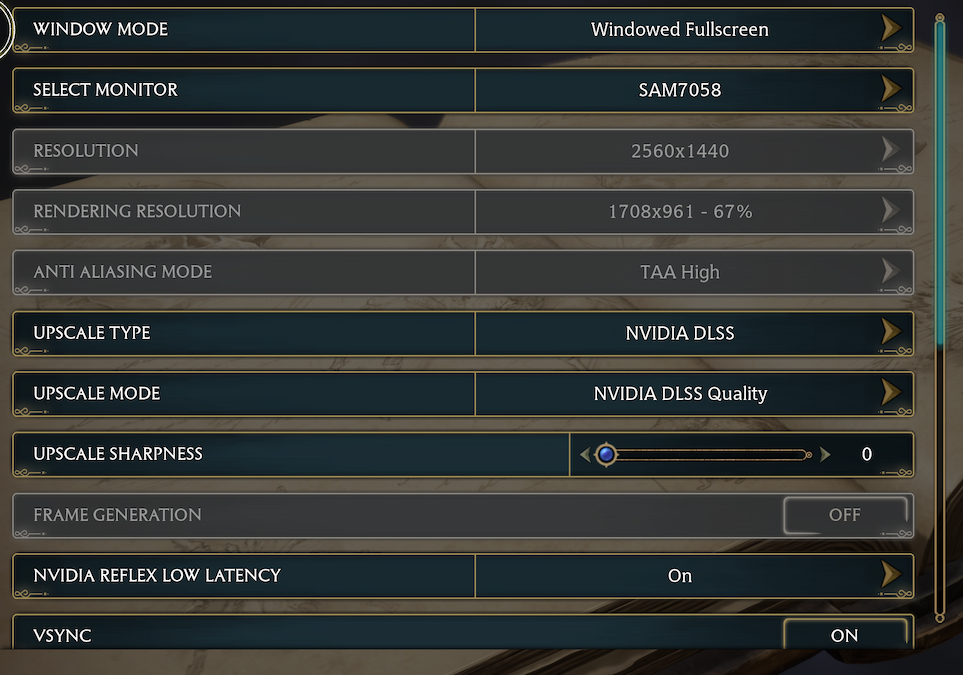Open the Select Monitor dropdown

click(x=680, y=90)
